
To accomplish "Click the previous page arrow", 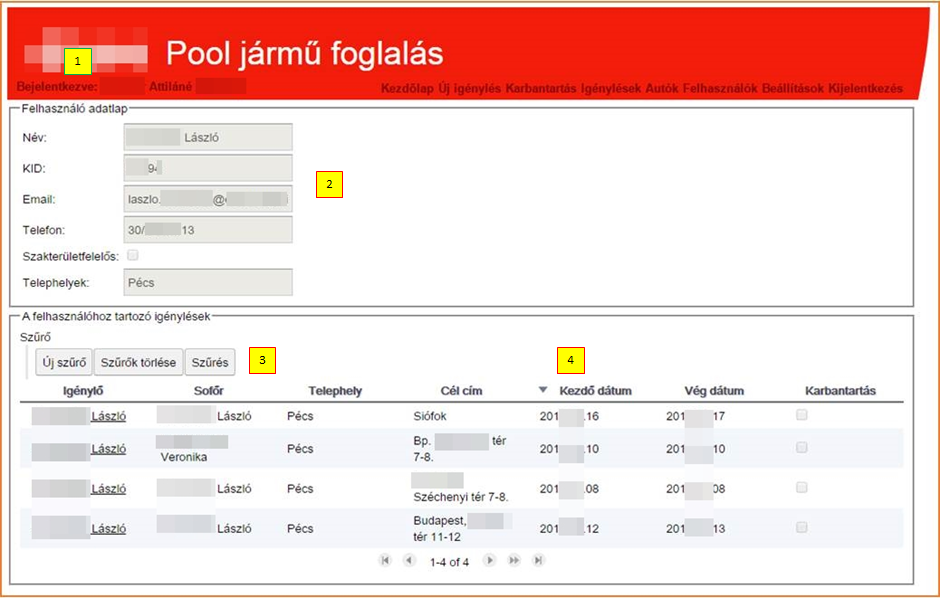I will click(409, 561).
